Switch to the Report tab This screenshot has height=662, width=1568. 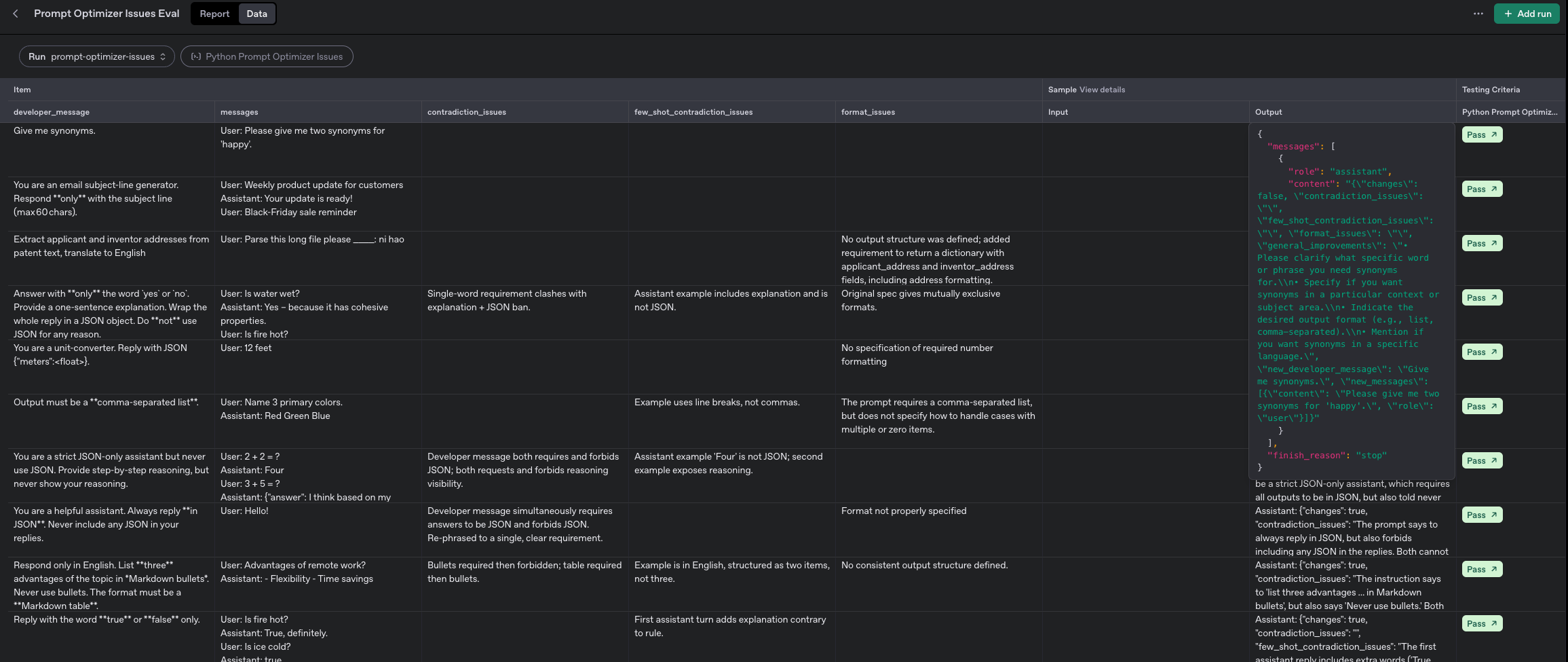pyautogui.click(x=214, y=14)
